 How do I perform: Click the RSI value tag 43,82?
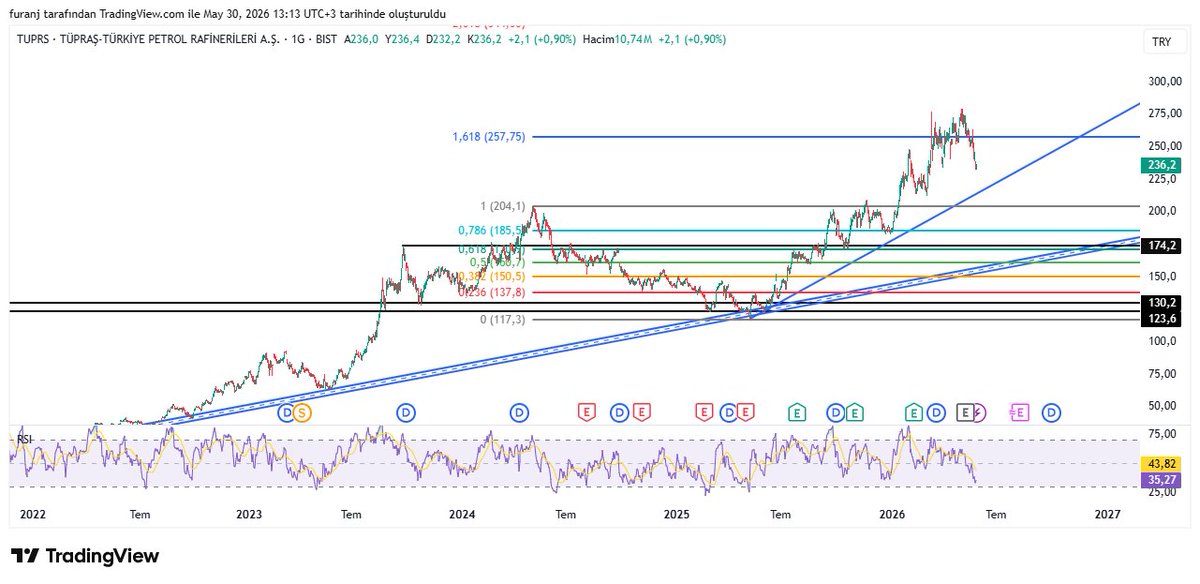[1160, 464]
